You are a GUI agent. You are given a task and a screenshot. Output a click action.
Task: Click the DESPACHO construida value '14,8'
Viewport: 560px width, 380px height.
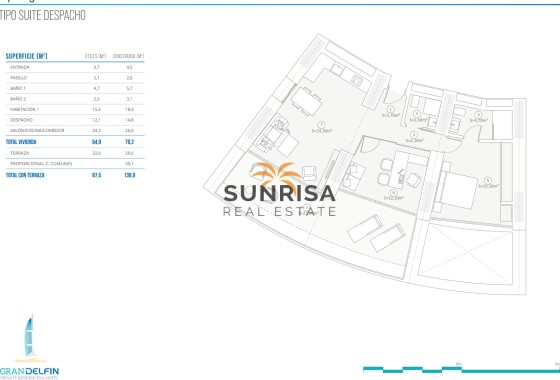point(129,120)
